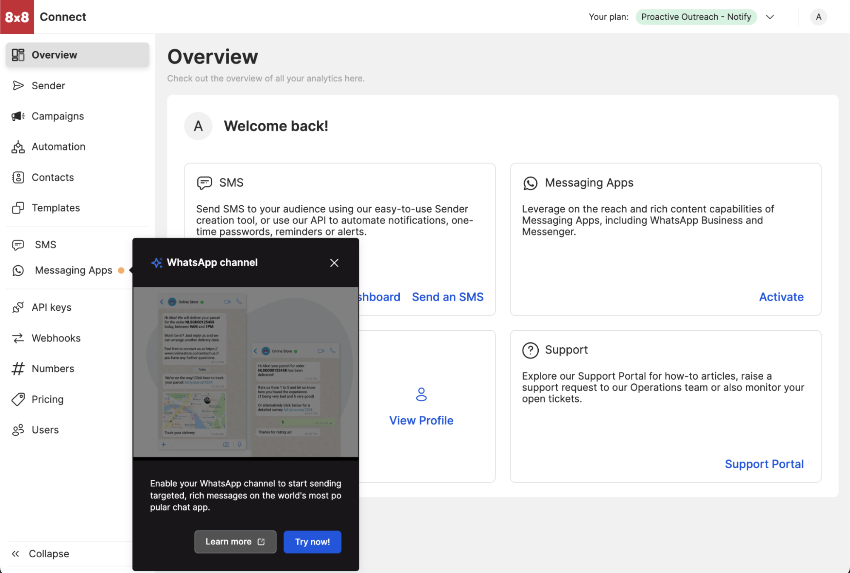Click the Users people icon
850x573 pixels.
pos(18,430)
